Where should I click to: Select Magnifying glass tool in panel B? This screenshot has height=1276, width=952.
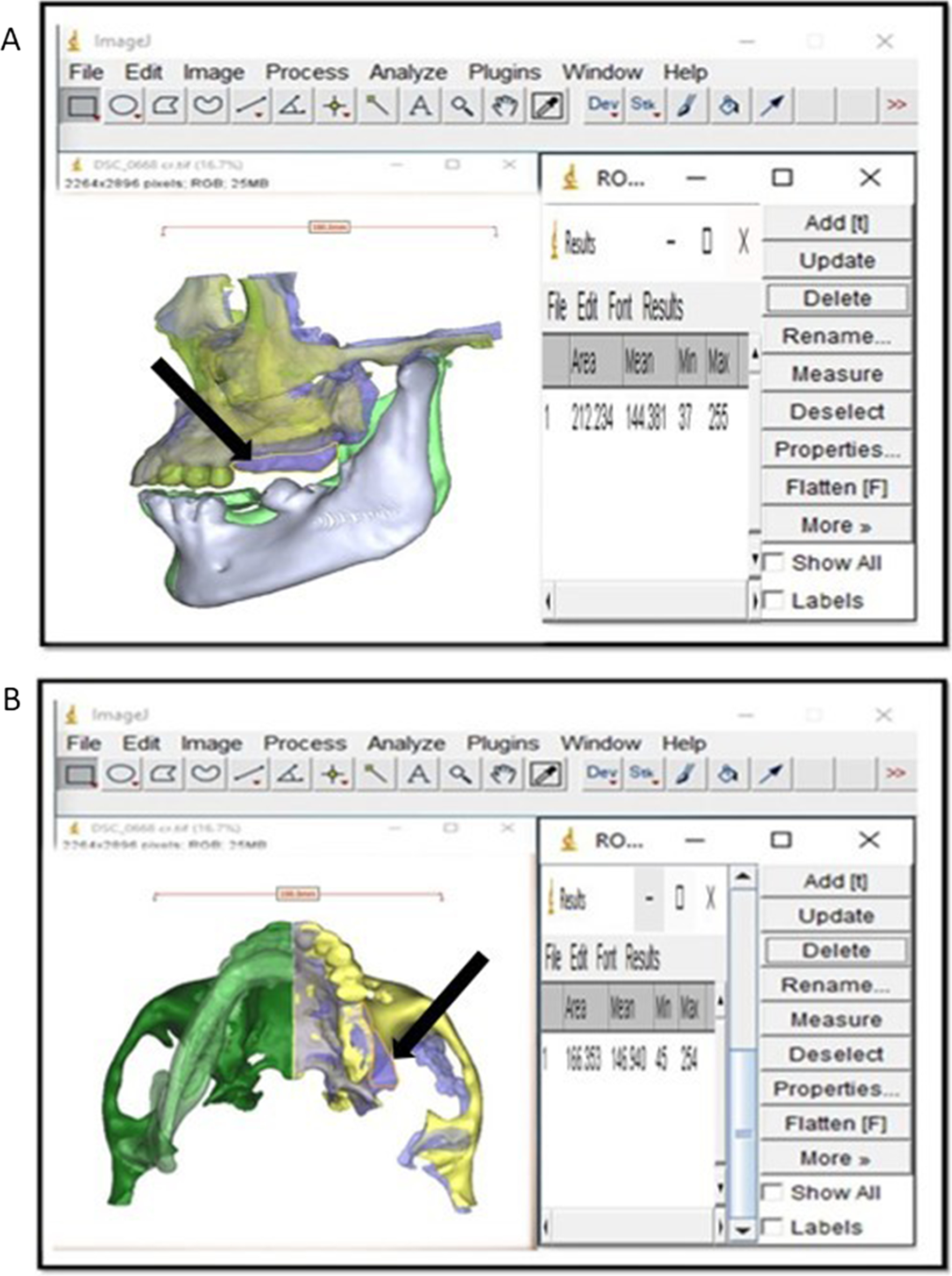click(x=460, y=774)
